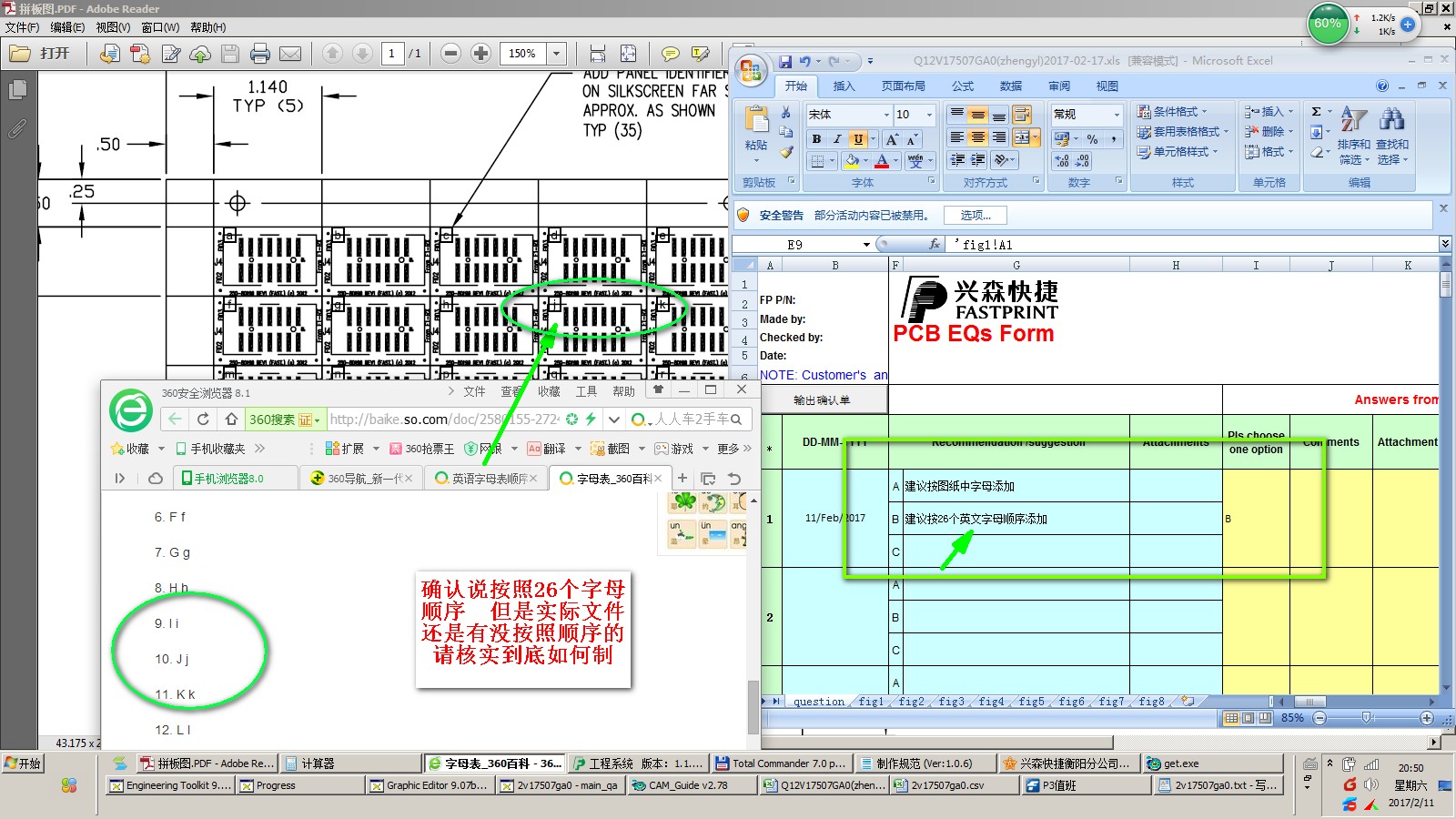This screenshot has height=819, width=1456.
Task: Switch to the 公式 ribbon tab in Excel
Action: pos(963,86)
